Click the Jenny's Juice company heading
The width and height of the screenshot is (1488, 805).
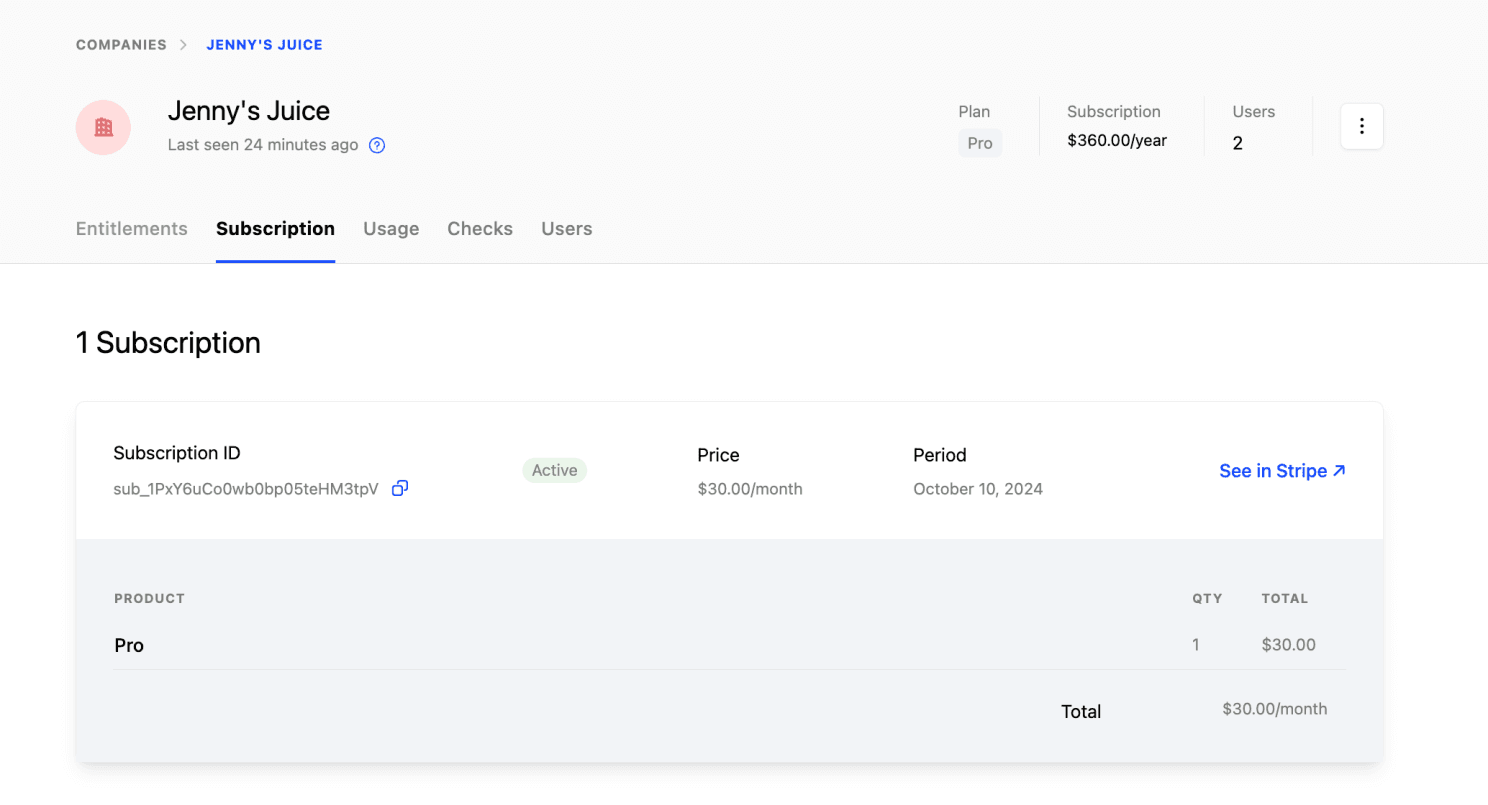[x=248, y=110]
